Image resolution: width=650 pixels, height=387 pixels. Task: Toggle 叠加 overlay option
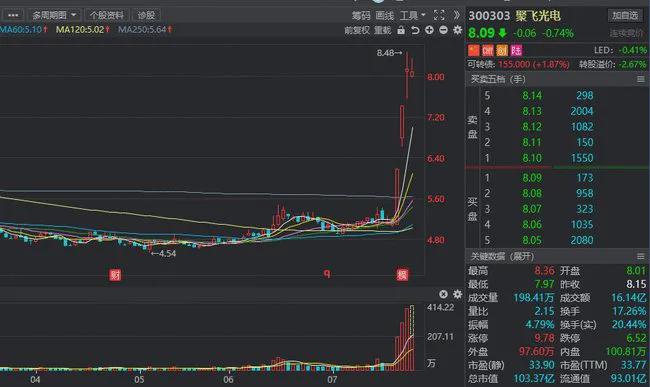(382, 30)
